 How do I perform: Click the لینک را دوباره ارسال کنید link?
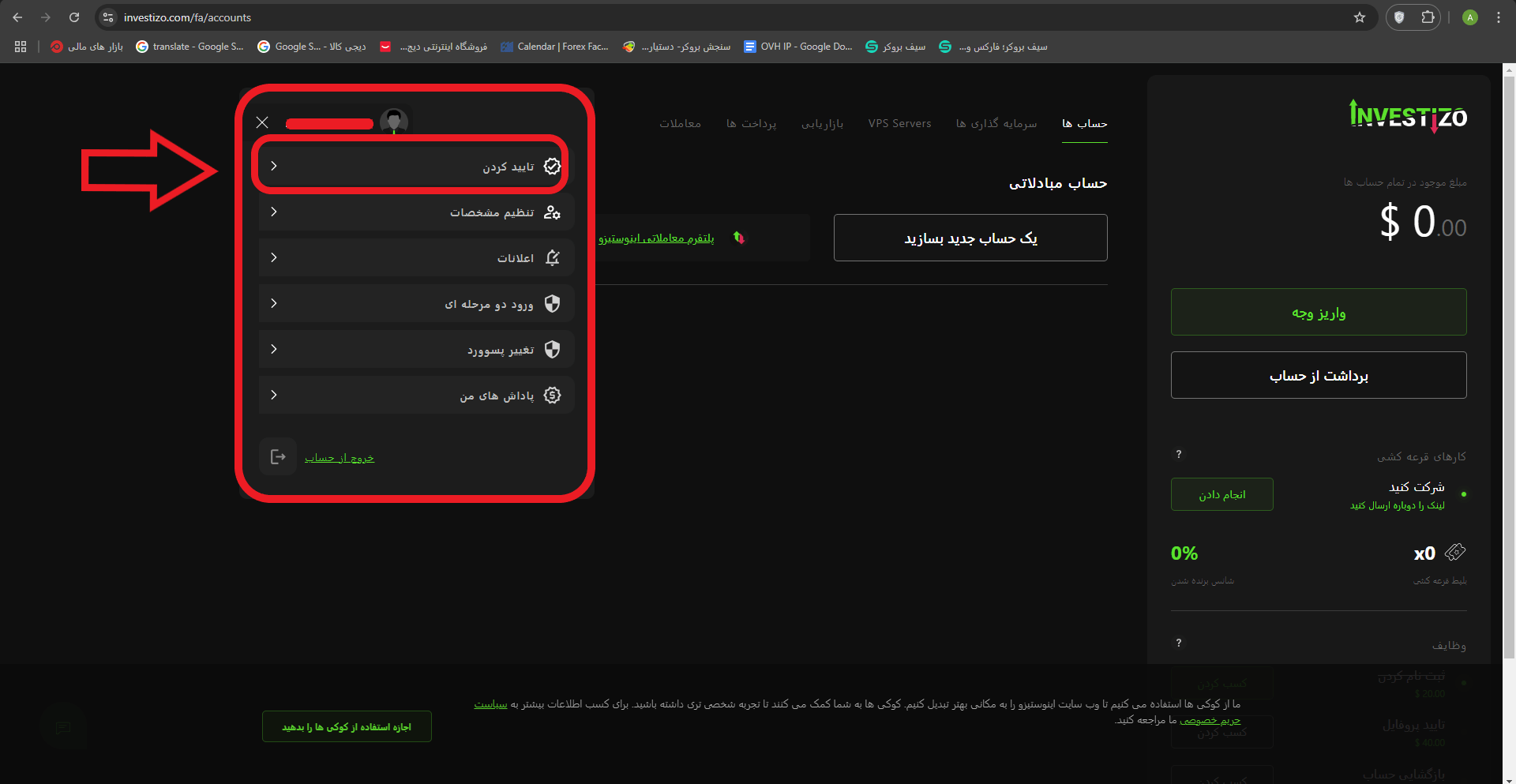[x=1397, y=505]
